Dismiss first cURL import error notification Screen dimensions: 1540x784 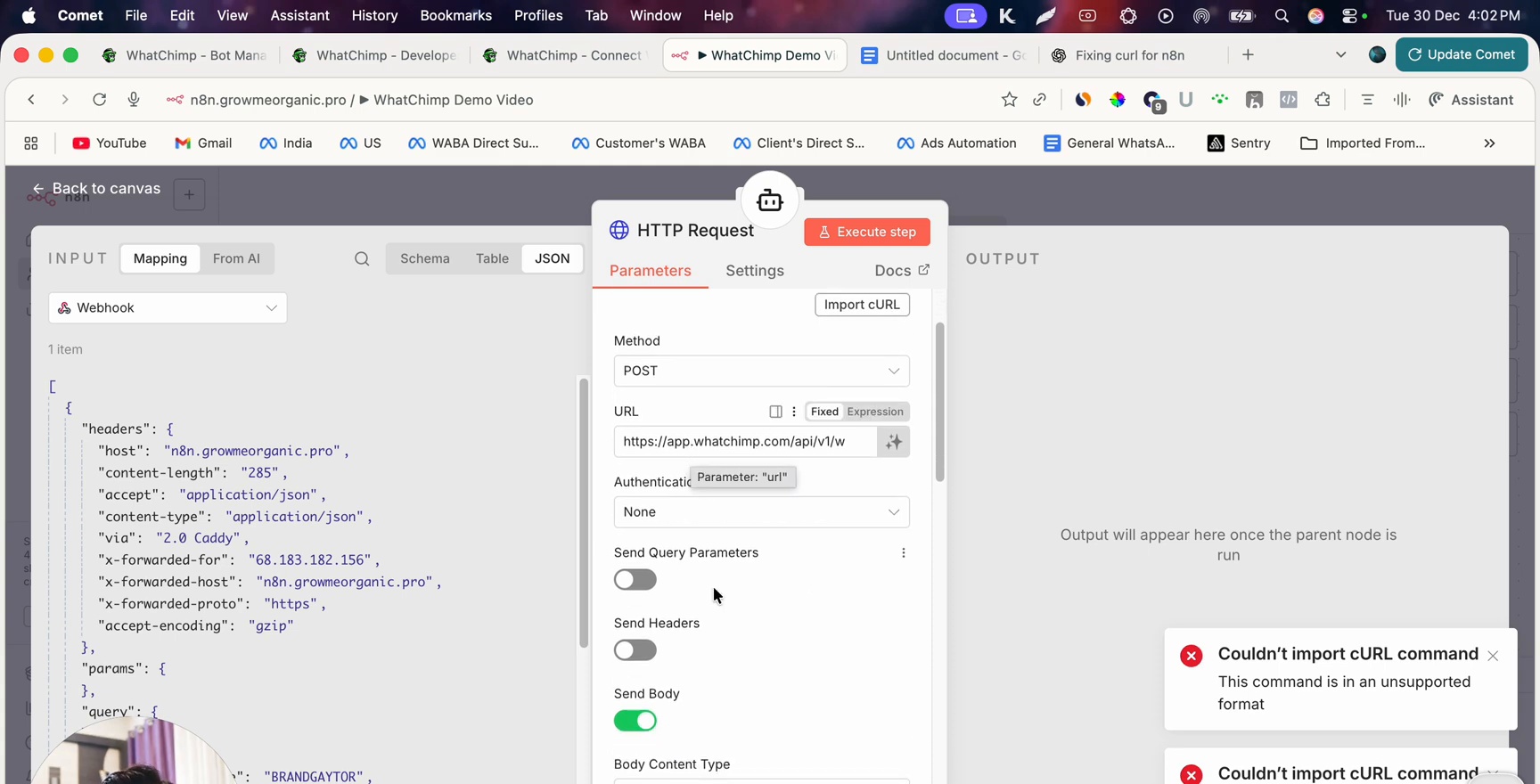coord(1493,656)
